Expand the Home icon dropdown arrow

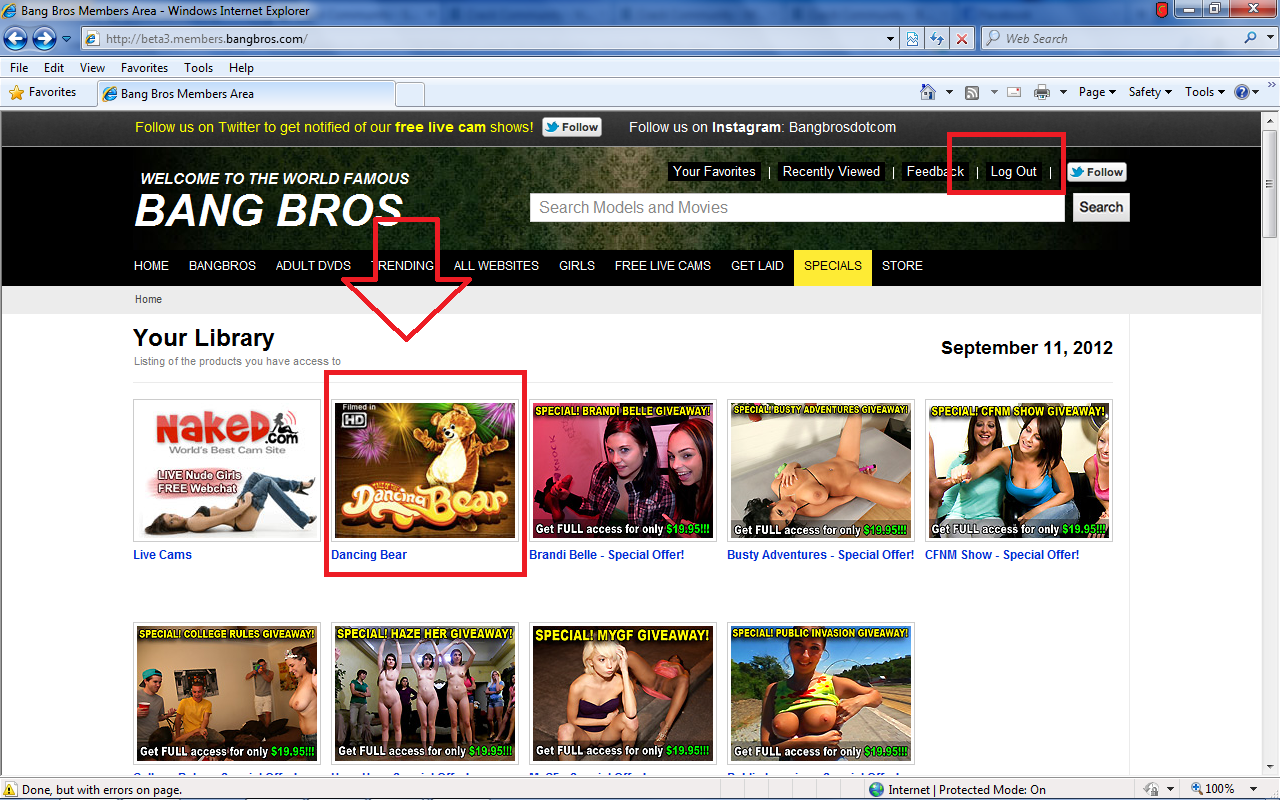coord(949,92)
